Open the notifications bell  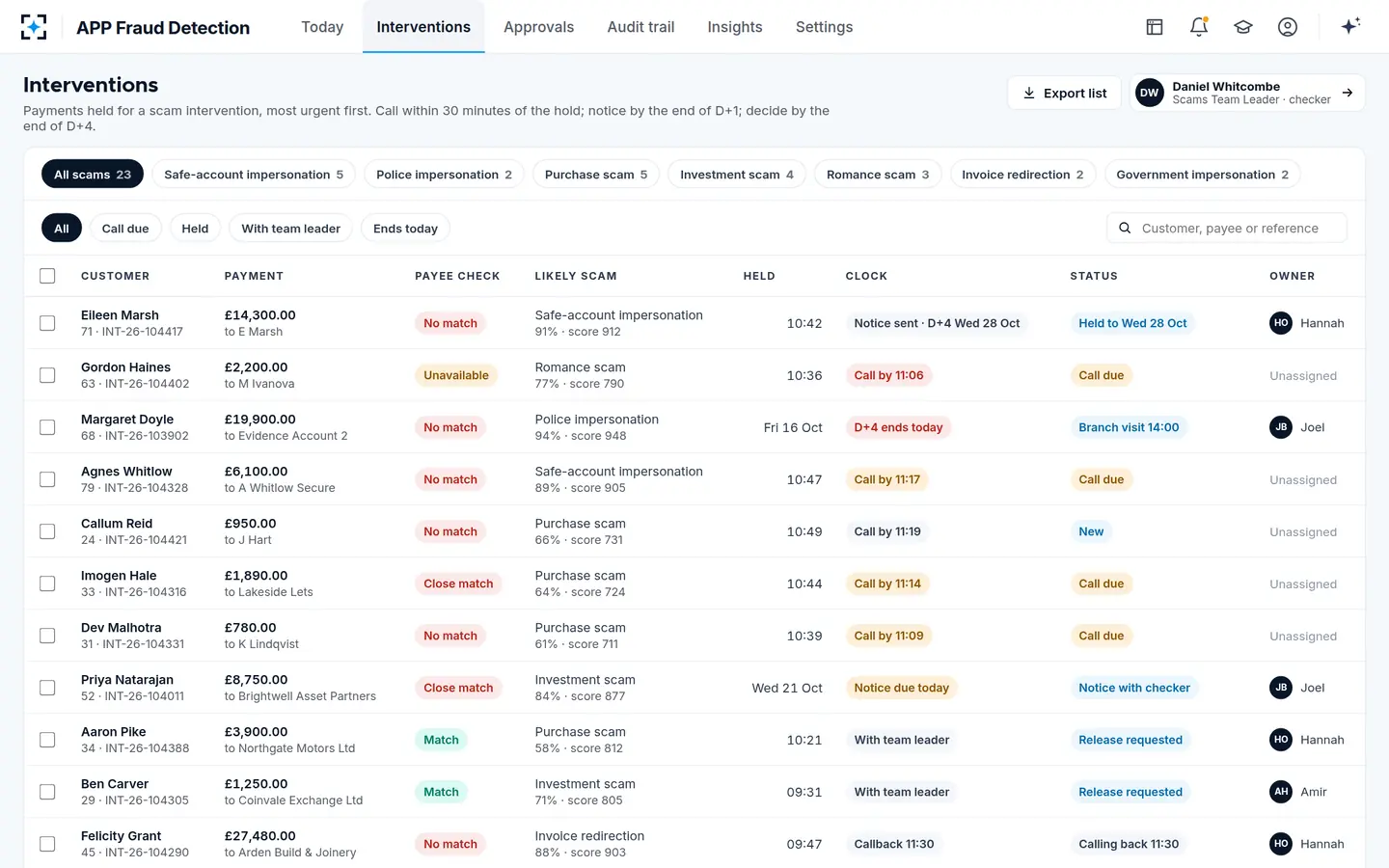(1199, 27)
